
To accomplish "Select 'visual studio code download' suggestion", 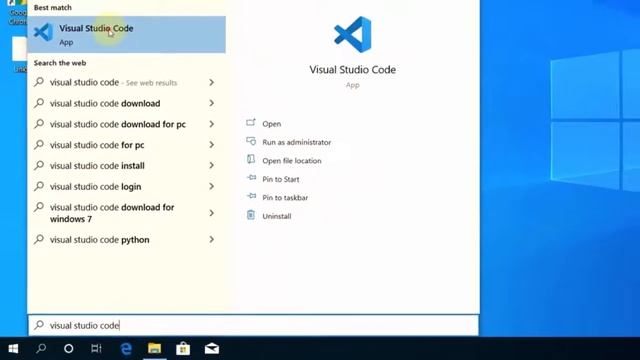I will (x=126, y=103).
